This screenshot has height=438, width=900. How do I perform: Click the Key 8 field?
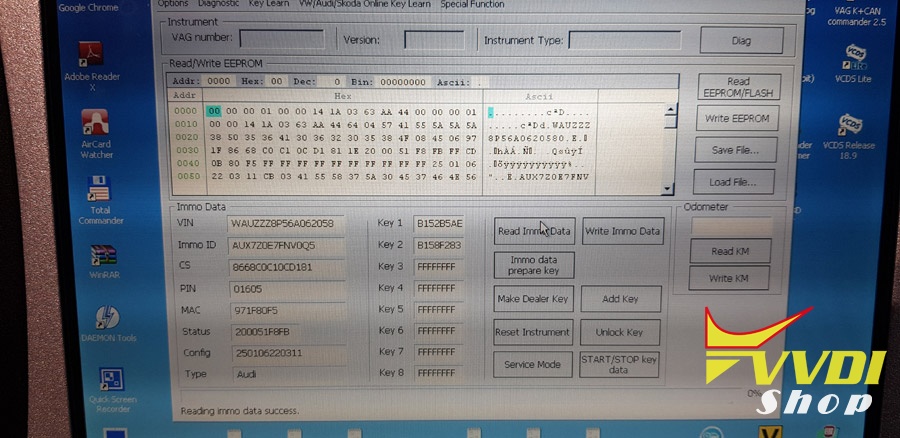pos(439,373)
